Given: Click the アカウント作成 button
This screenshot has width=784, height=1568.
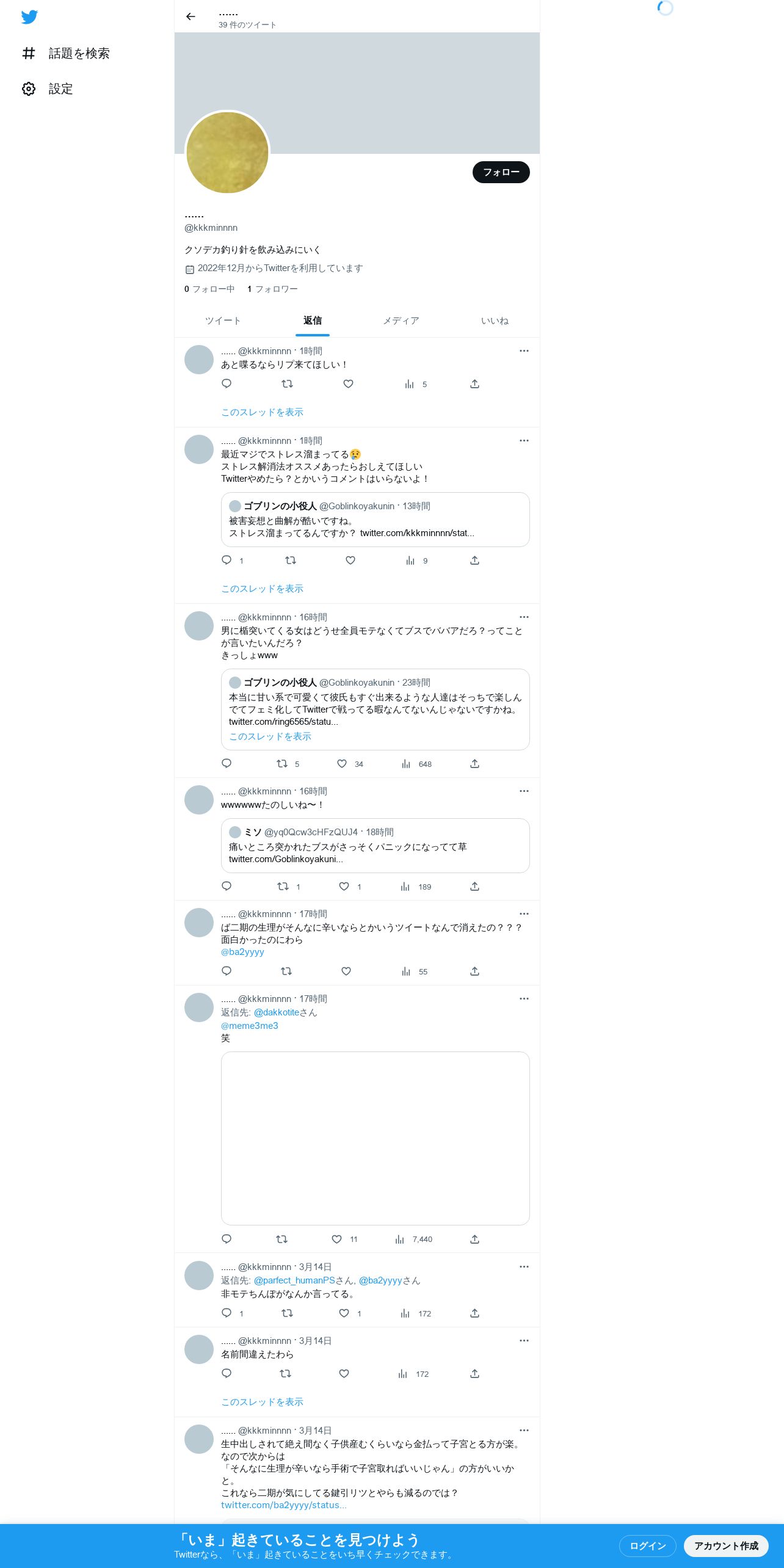Looking at the screenshot, I should [726, 1546].
